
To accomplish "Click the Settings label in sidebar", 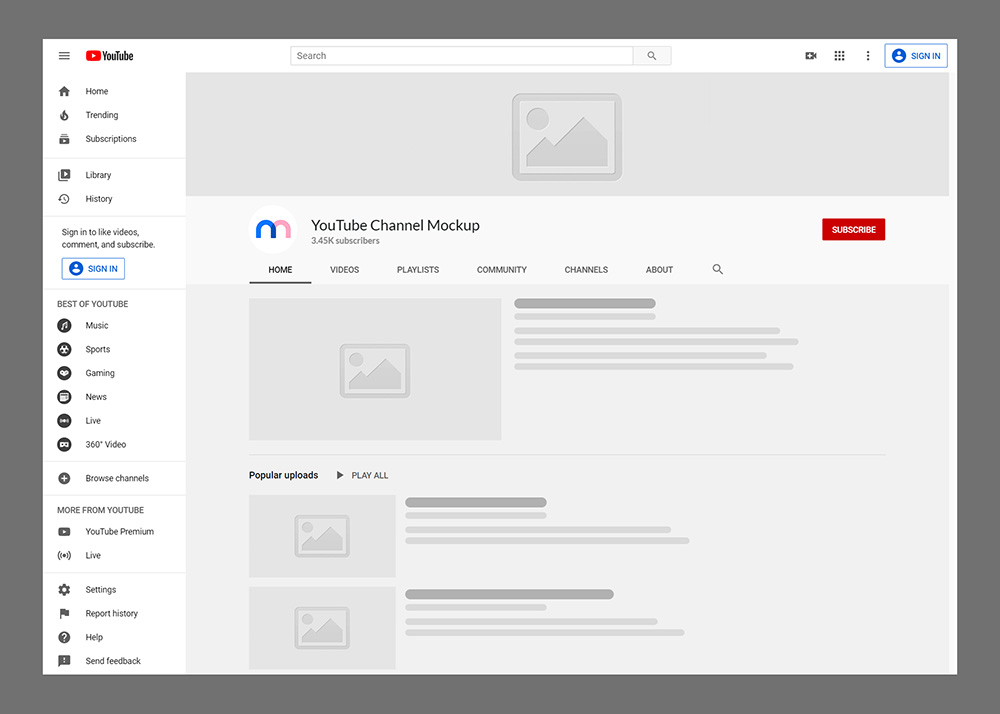I will (101, 590).
